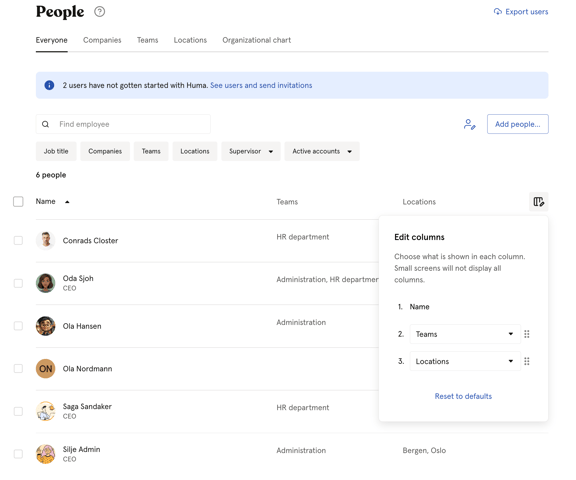Click the ON initials avatar of Ola Nordmann
Image resolution: width=576 pixels, height=480 pixels.
click(46, 368)
